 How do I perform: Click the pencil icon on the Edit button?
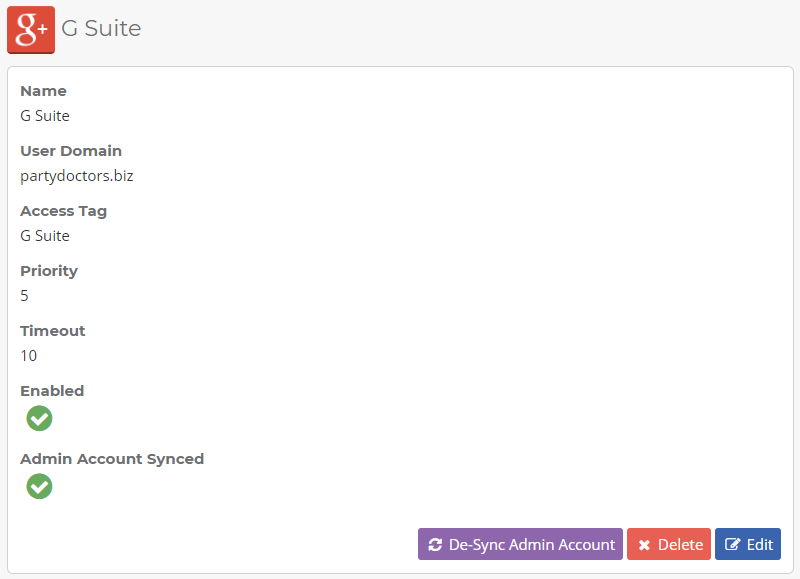coord(733,545)
